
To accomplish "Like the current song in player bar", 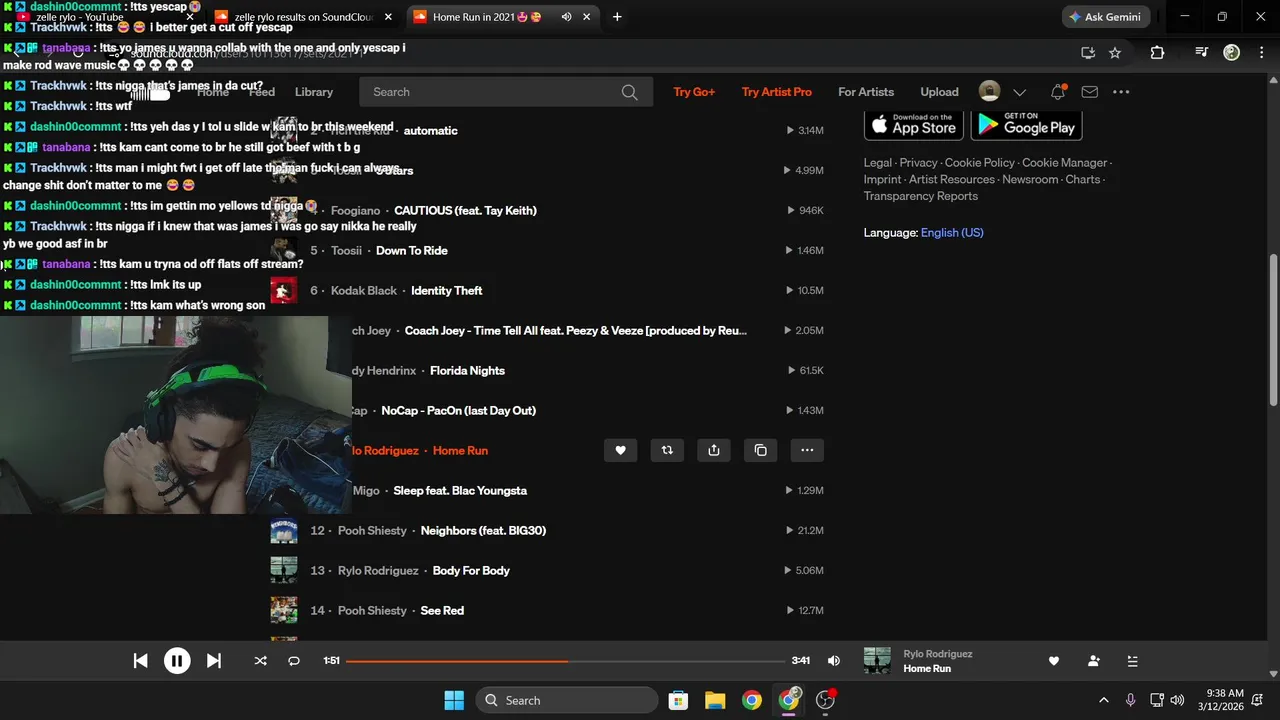I will point(1053,661).
